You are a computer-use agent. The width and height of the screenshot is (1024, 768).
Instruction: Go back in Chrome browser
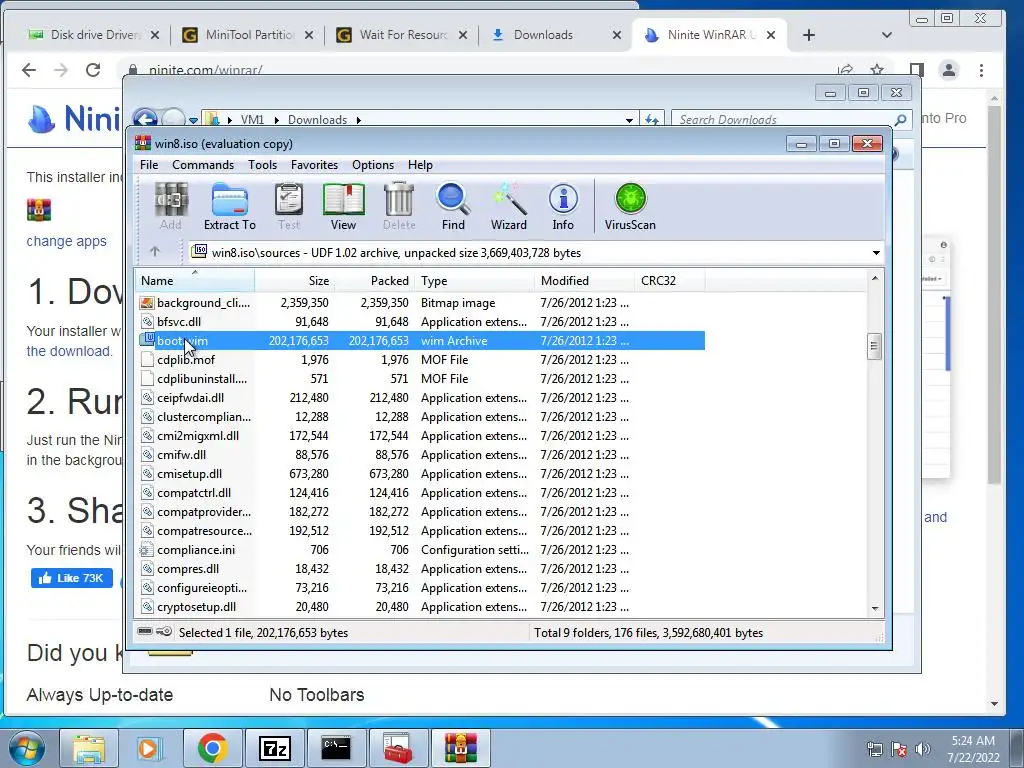(x=29, y=70)
